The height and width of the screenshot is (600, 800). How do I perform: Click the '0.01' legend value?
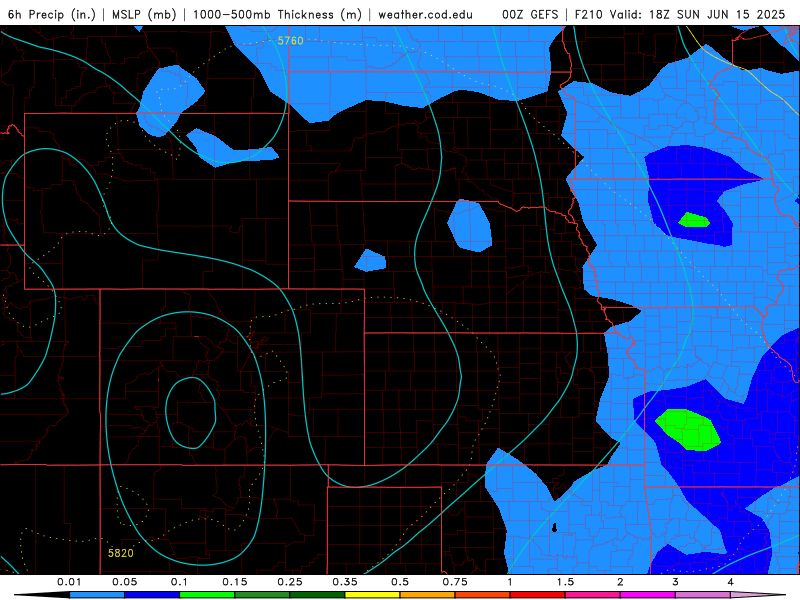(69, 582)
